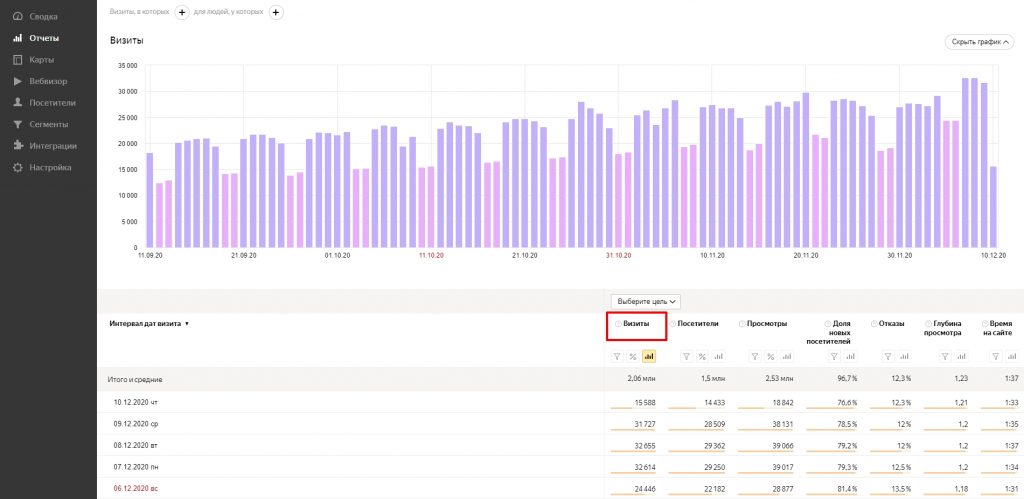Click the chart icon under Просмотры column
Screen dimensions: 1024x499
(786, 356)
